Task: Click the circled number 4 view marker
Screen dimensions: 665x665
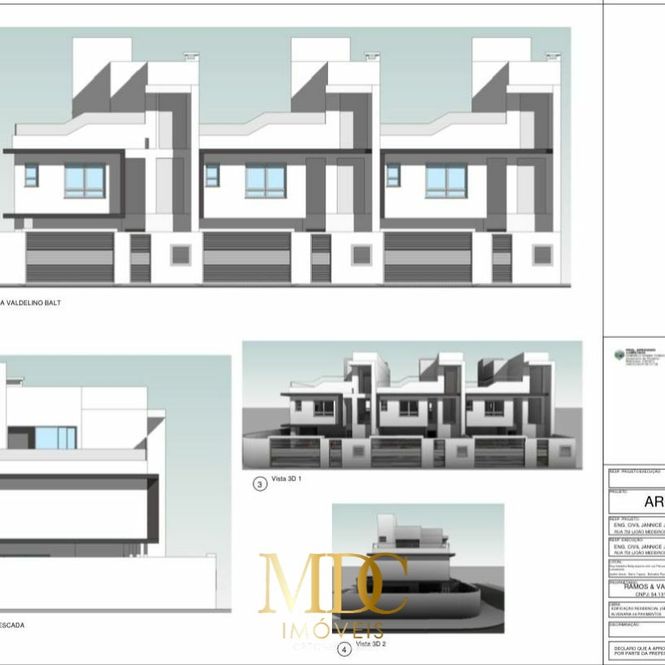Action: (344, 649)
